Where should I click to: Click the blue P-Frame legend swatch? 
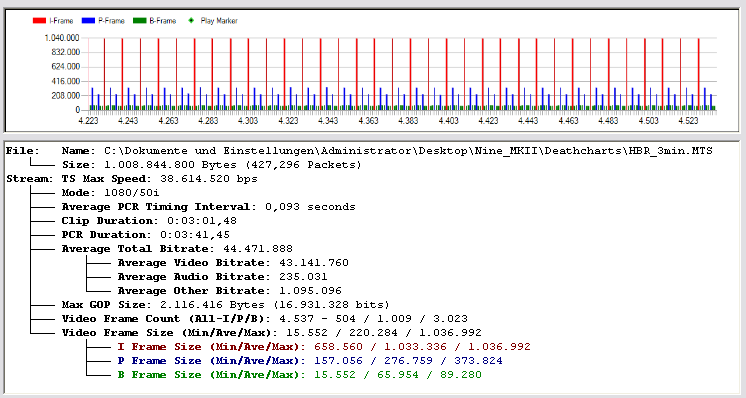click(x=88, y=21)
